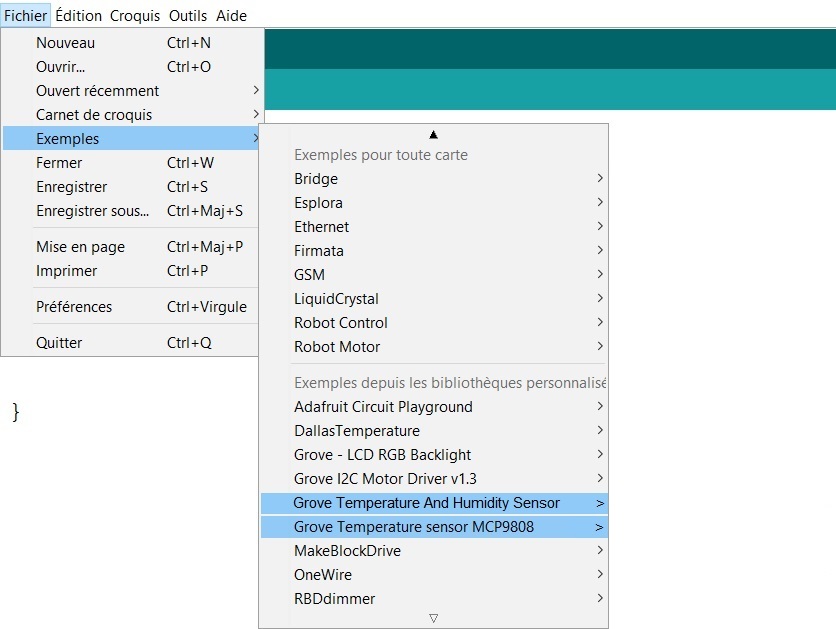Select Enregistrer sous... entry
The width and height of the screenshot is (836, 629).
(x=132, y=211)
